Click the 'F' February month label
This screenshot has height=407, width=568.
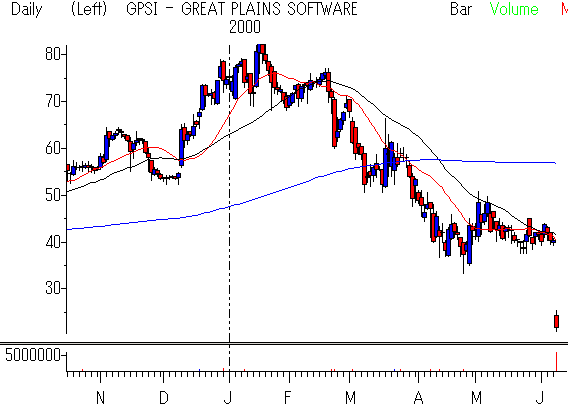(287, 398)
